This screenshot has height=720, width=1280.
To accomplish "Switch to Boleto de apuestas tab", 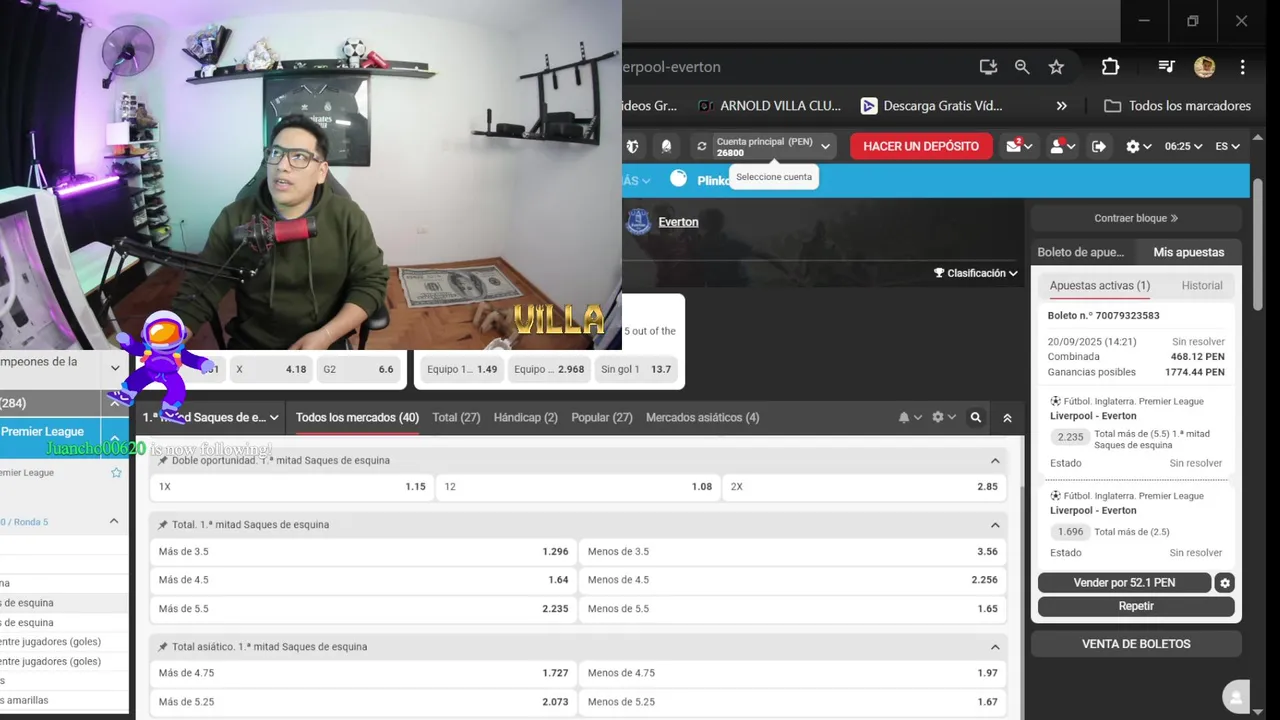I will pyautogui.click(x=1081, y=252).
